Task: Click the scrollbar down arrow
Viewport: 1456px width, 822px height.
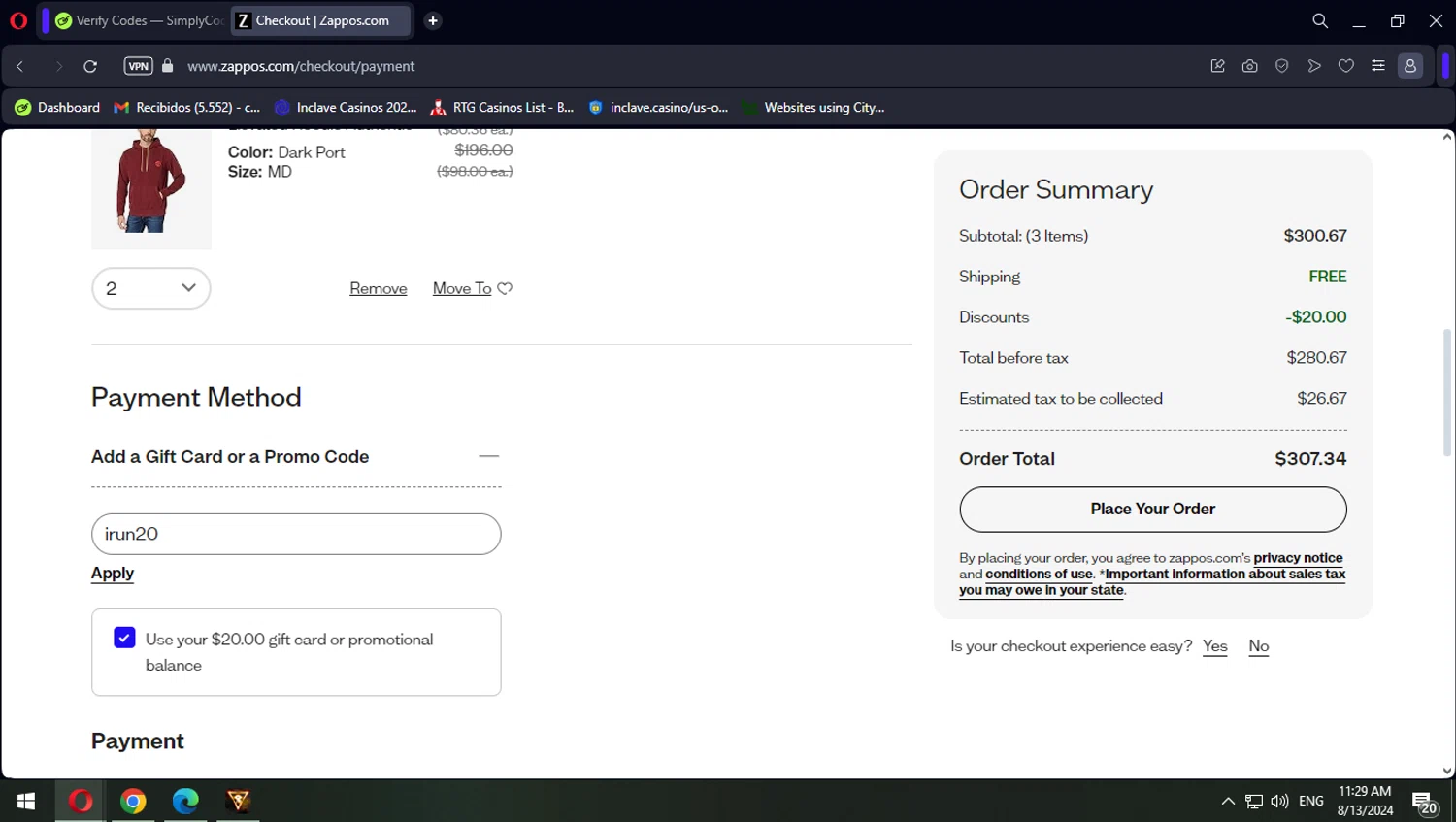Action: 1447,772
